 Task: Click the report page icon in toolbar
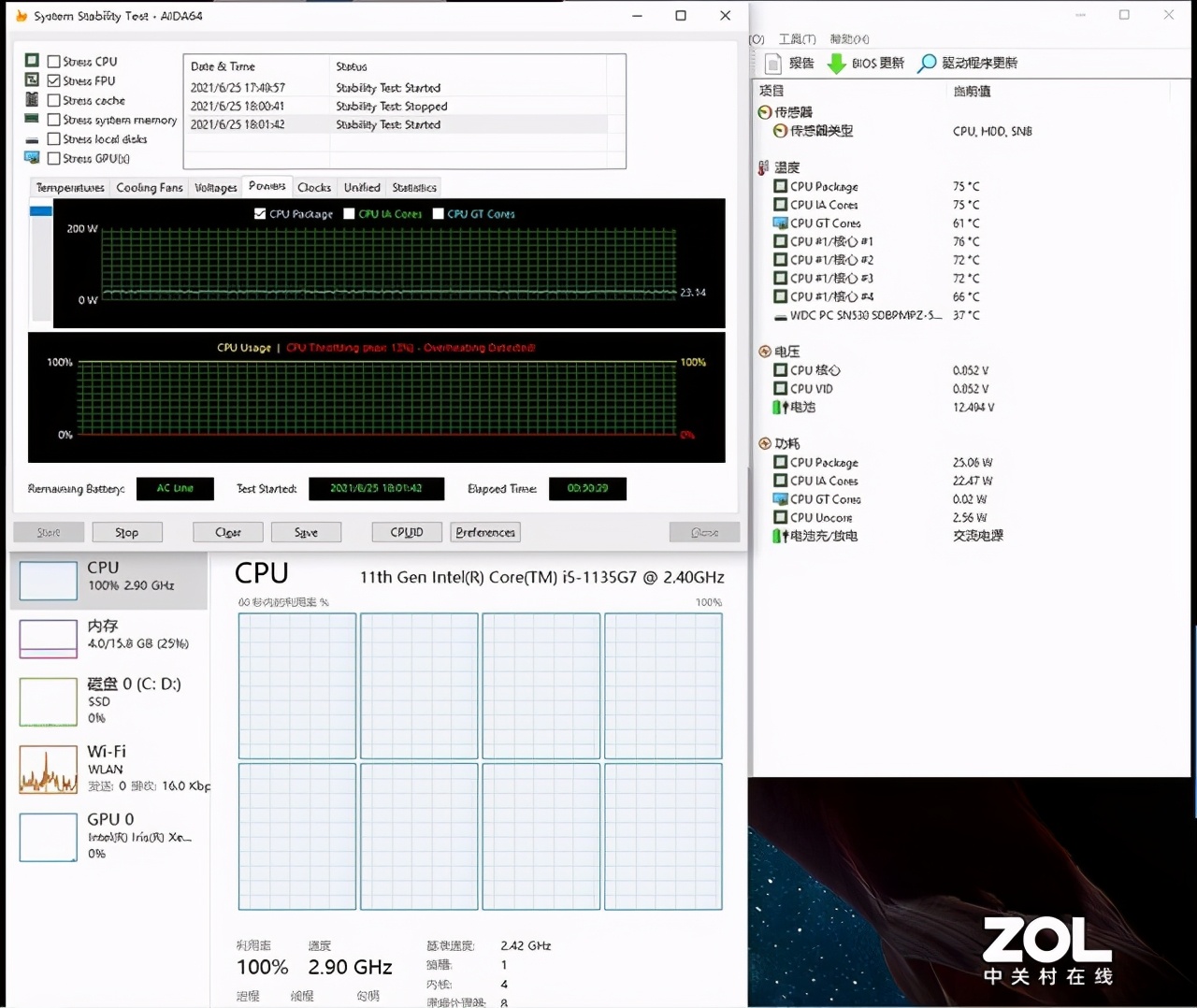pyautogui.click(x=773, y=64)
